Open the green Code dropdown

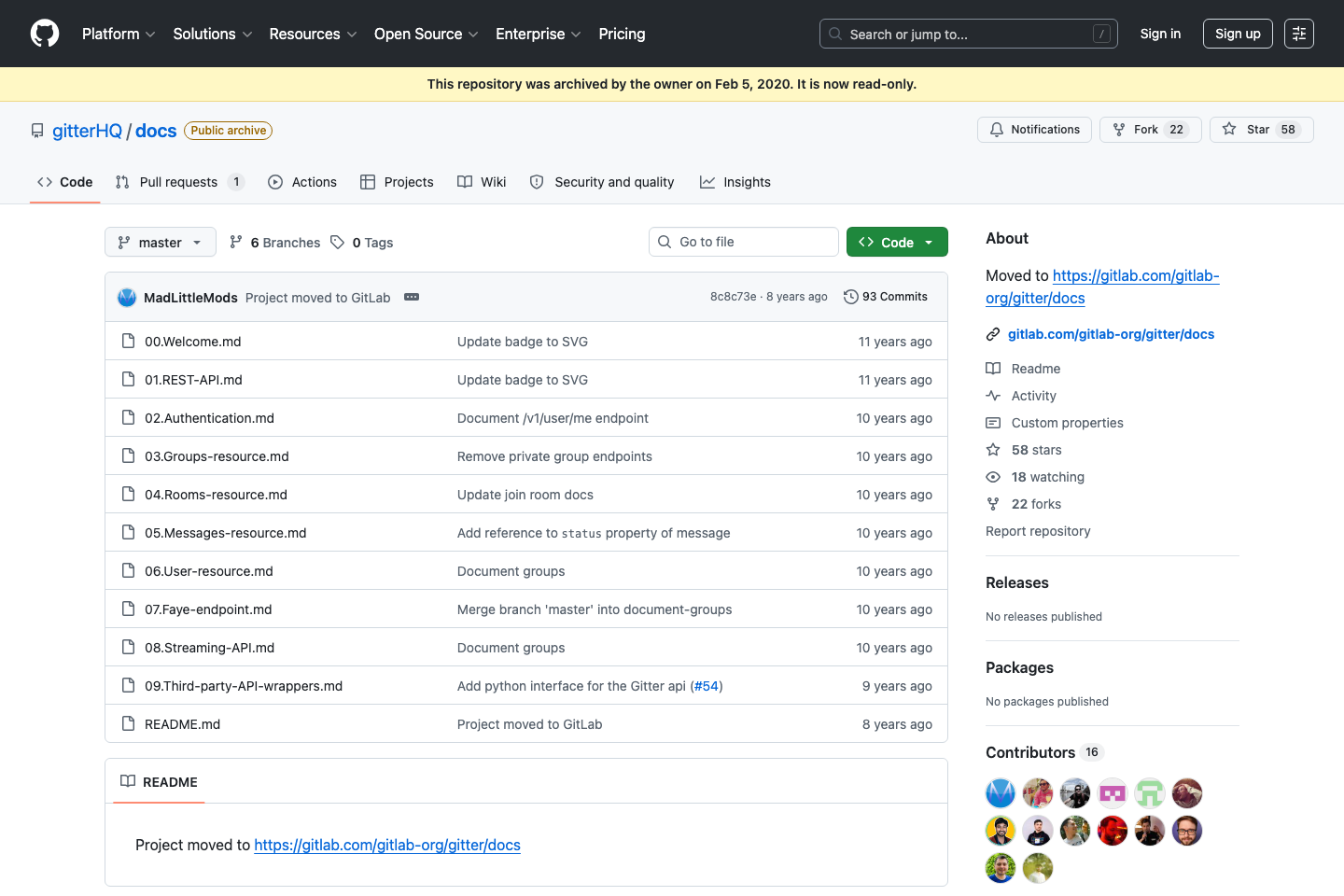pyautogui.click(x=897, y=242)
